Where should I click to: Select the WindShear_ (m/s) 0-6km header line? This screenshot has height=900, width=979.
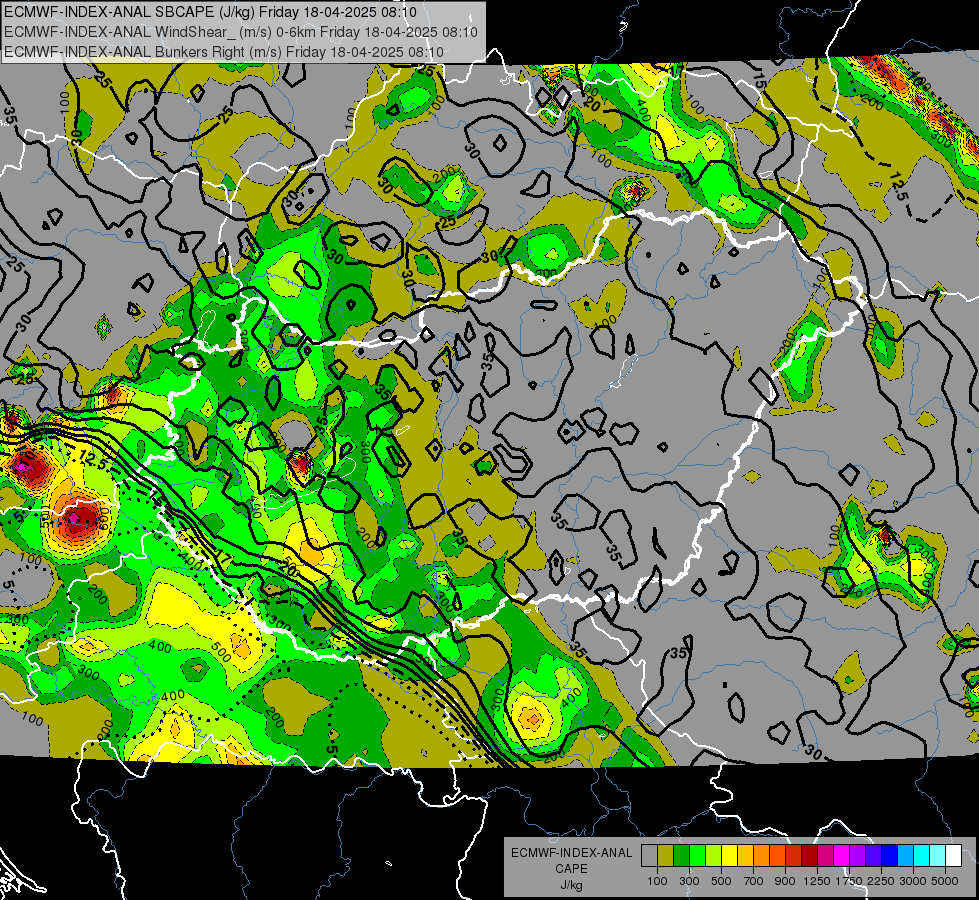tap(241, 32)
